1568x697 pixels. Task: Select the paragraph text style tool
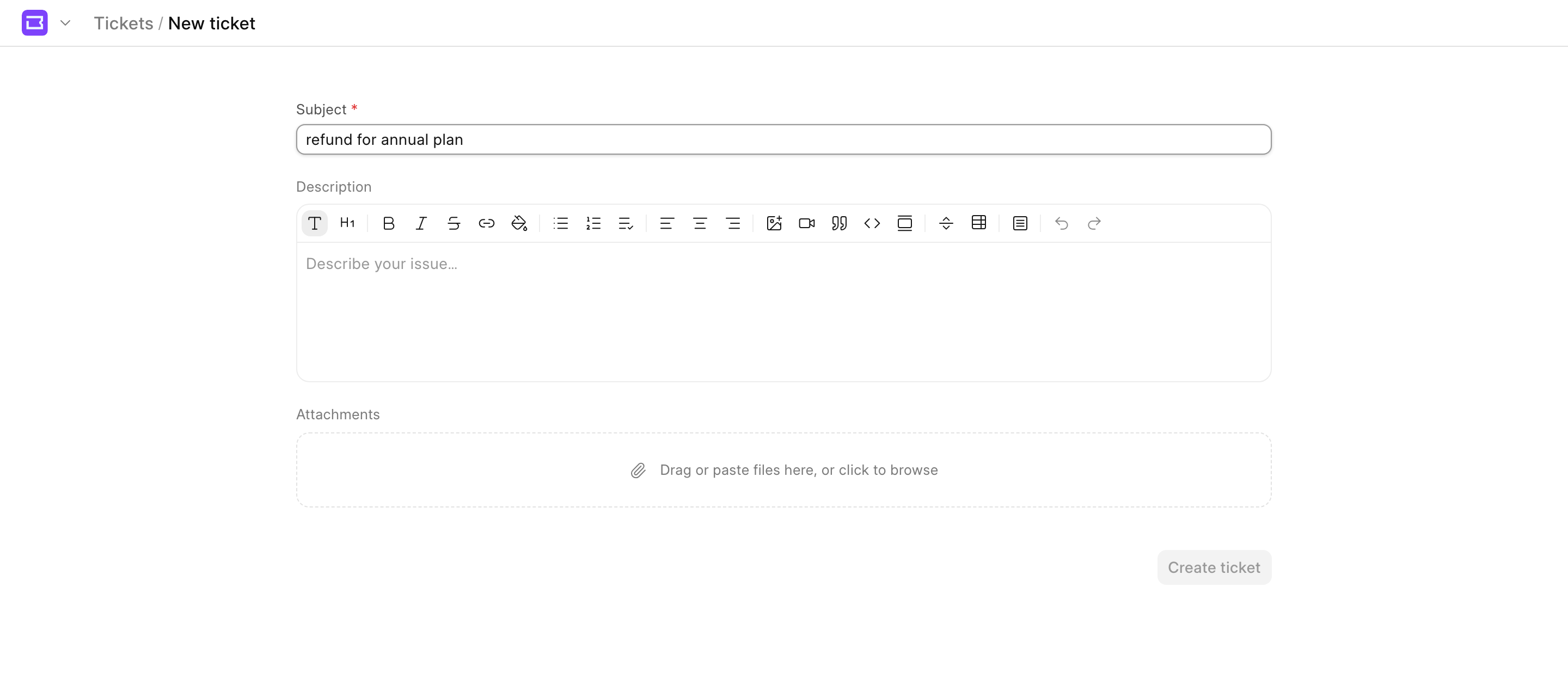(x=315, y=223)
